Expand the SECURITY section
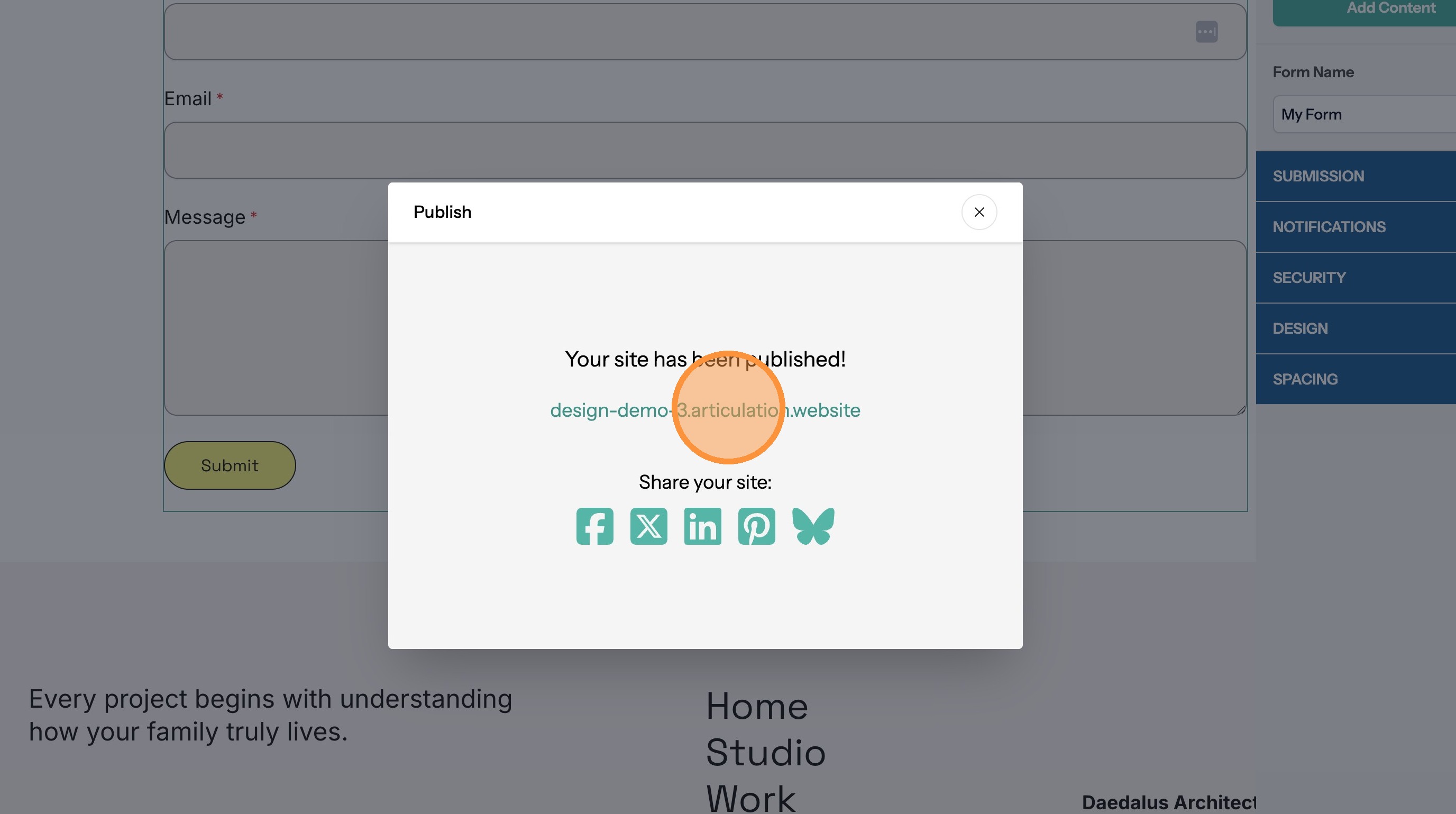Screen dimensions: 1456x814 click(1356, 278)
